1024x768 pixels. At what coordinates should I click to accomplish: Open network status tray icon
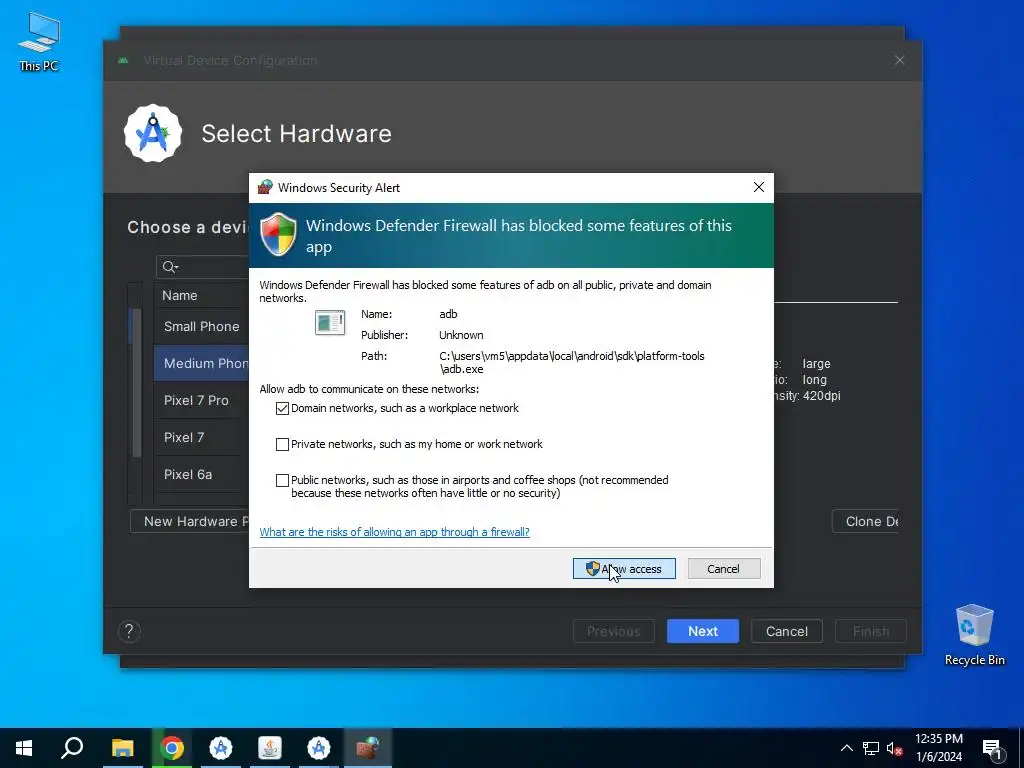point(871,748)
